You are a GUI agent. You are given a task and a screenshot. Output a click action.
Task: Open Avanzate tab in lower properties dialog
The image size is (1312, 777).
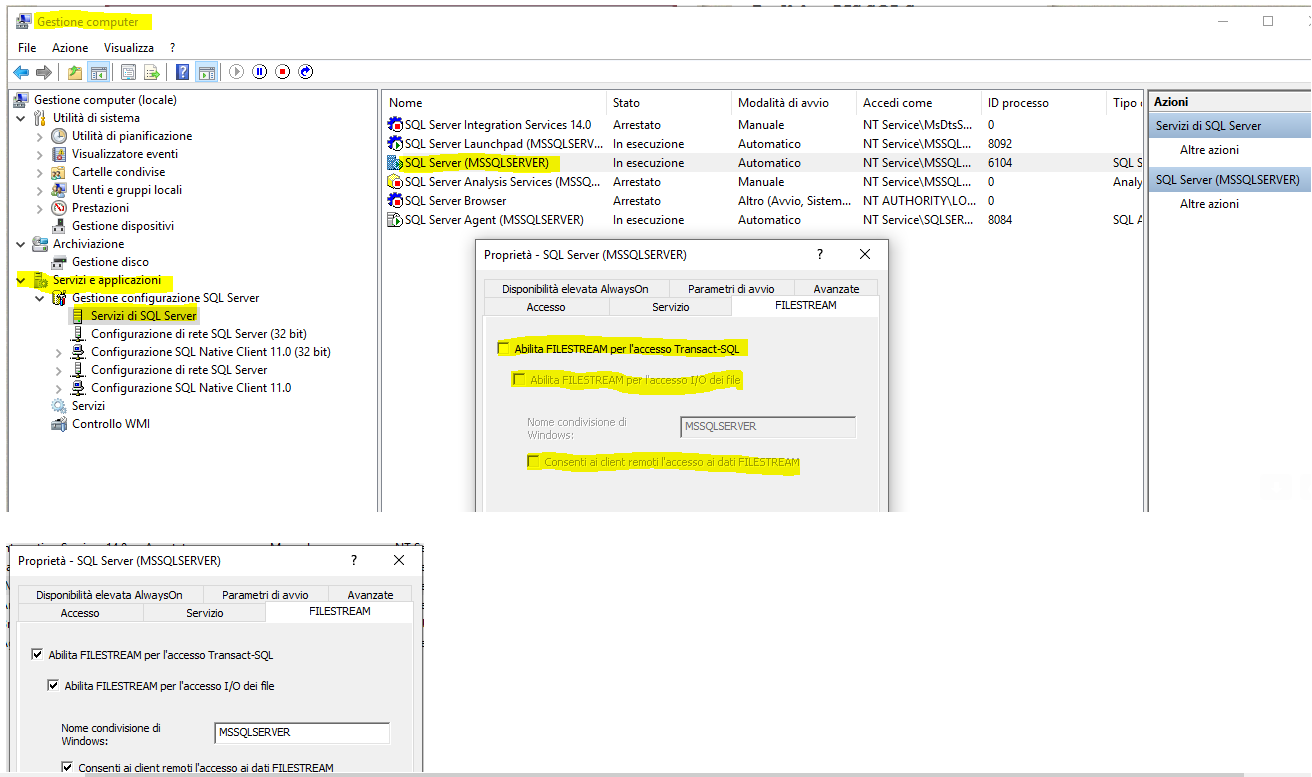(371, 595)
